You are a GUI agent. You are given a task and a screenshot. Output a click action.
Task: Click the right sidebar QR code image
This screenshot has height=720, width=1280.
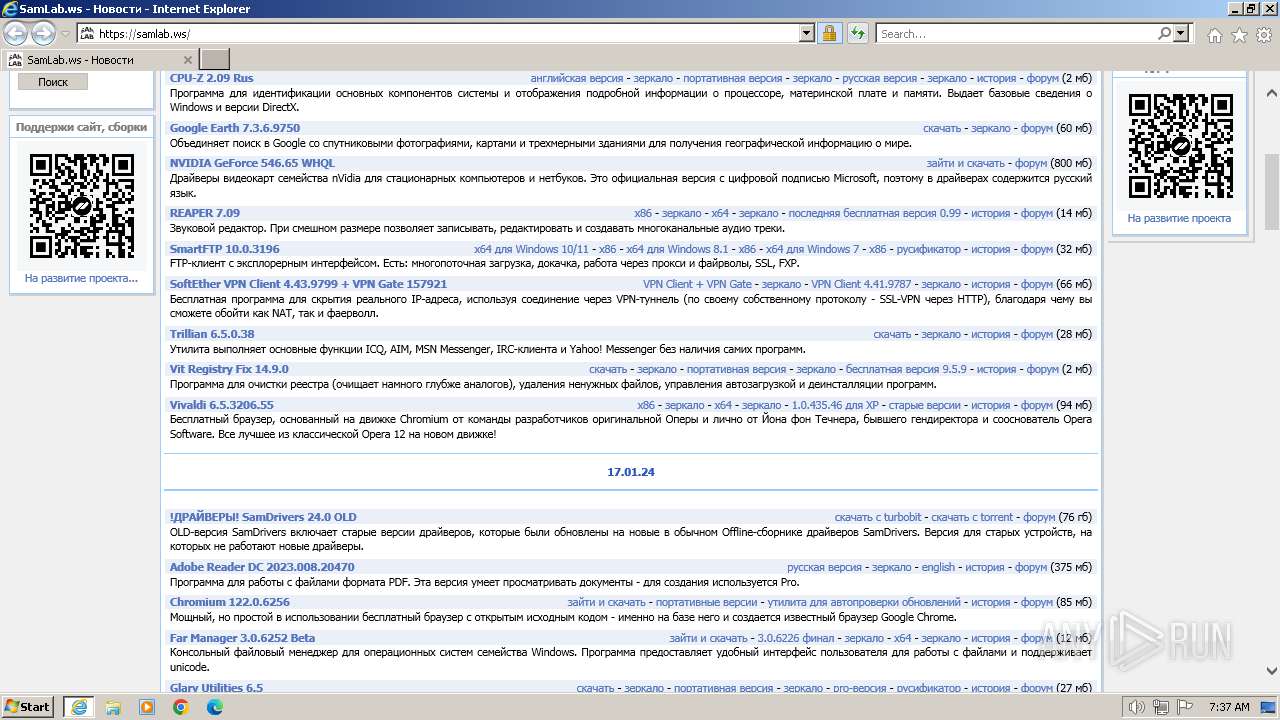pyautogui.click(x=1180, y=146)
